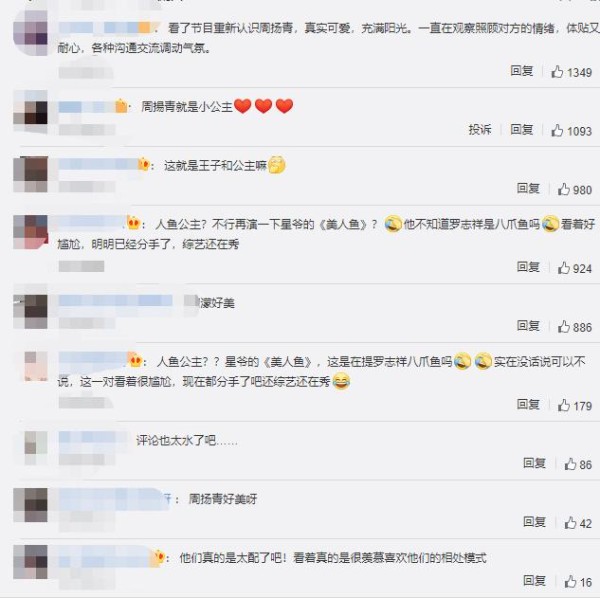Click 投诉 to report the 小公主 comment

pos(479,129)
